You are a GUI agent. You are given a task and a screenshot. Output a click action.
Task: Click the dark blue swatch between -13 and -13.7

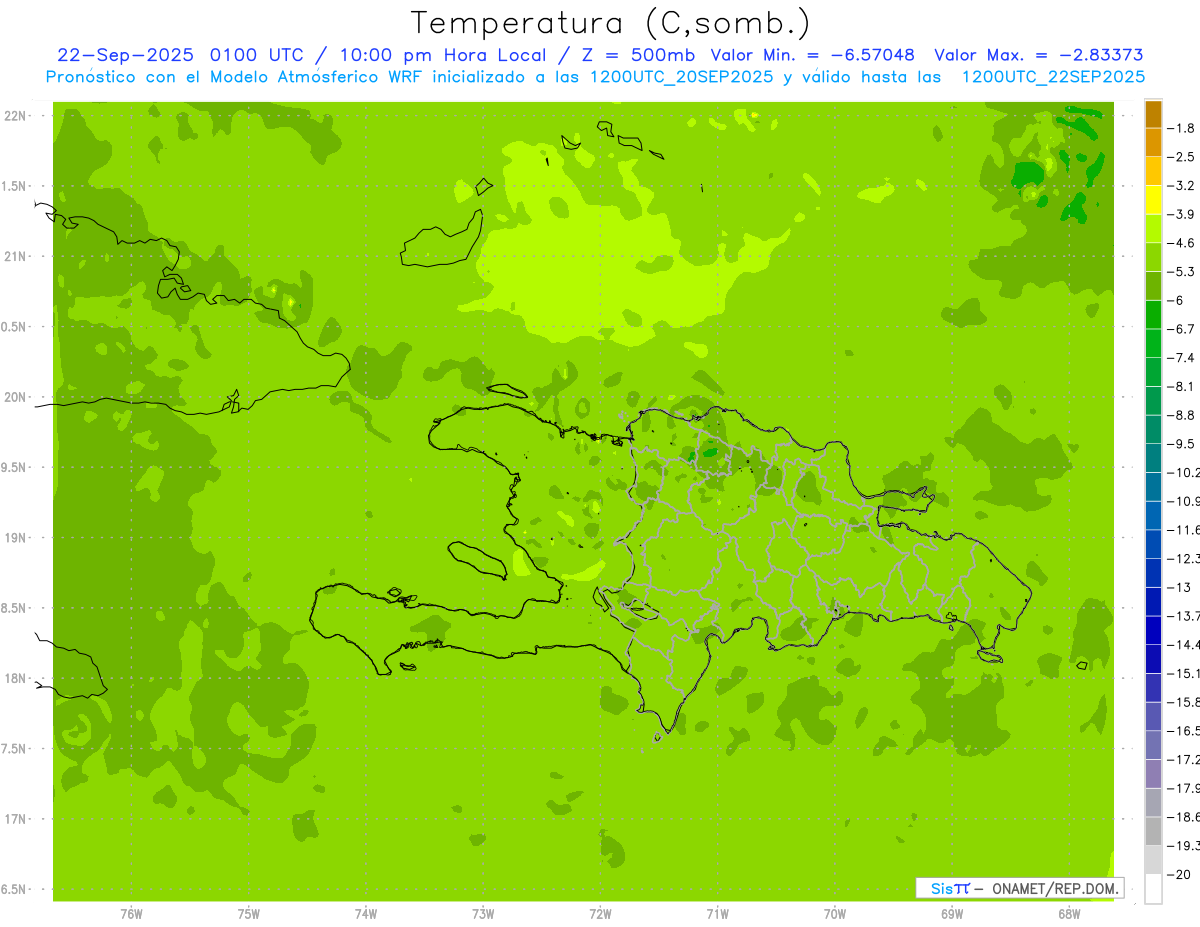coord(1153,602)
